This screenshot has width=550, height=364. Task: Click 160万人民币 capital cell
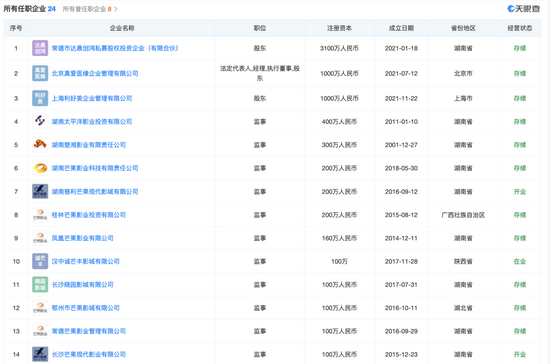339,238
